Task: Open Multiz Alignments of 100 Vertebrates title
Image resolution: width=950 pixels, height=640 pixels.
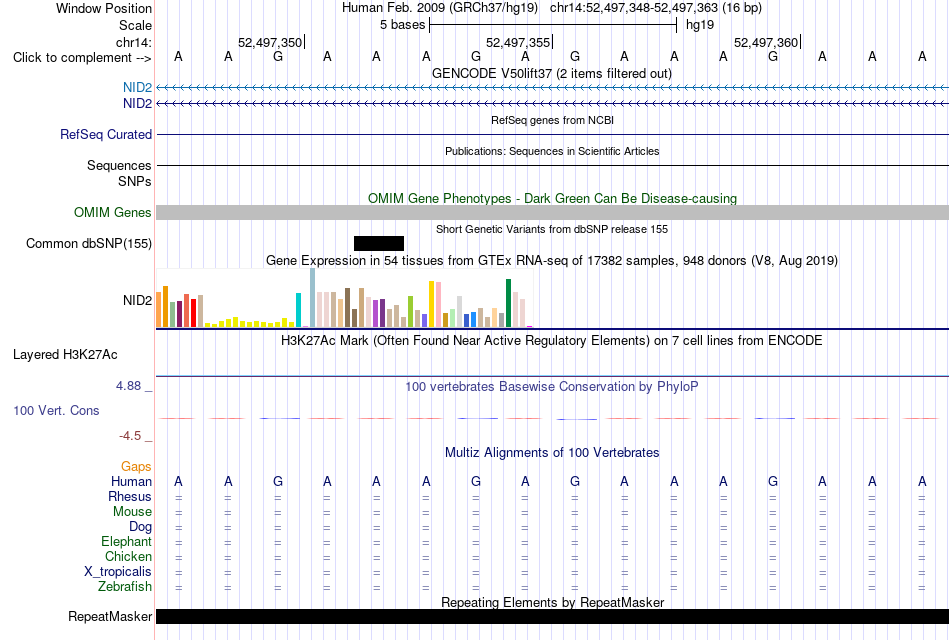Action: [552, 453]
